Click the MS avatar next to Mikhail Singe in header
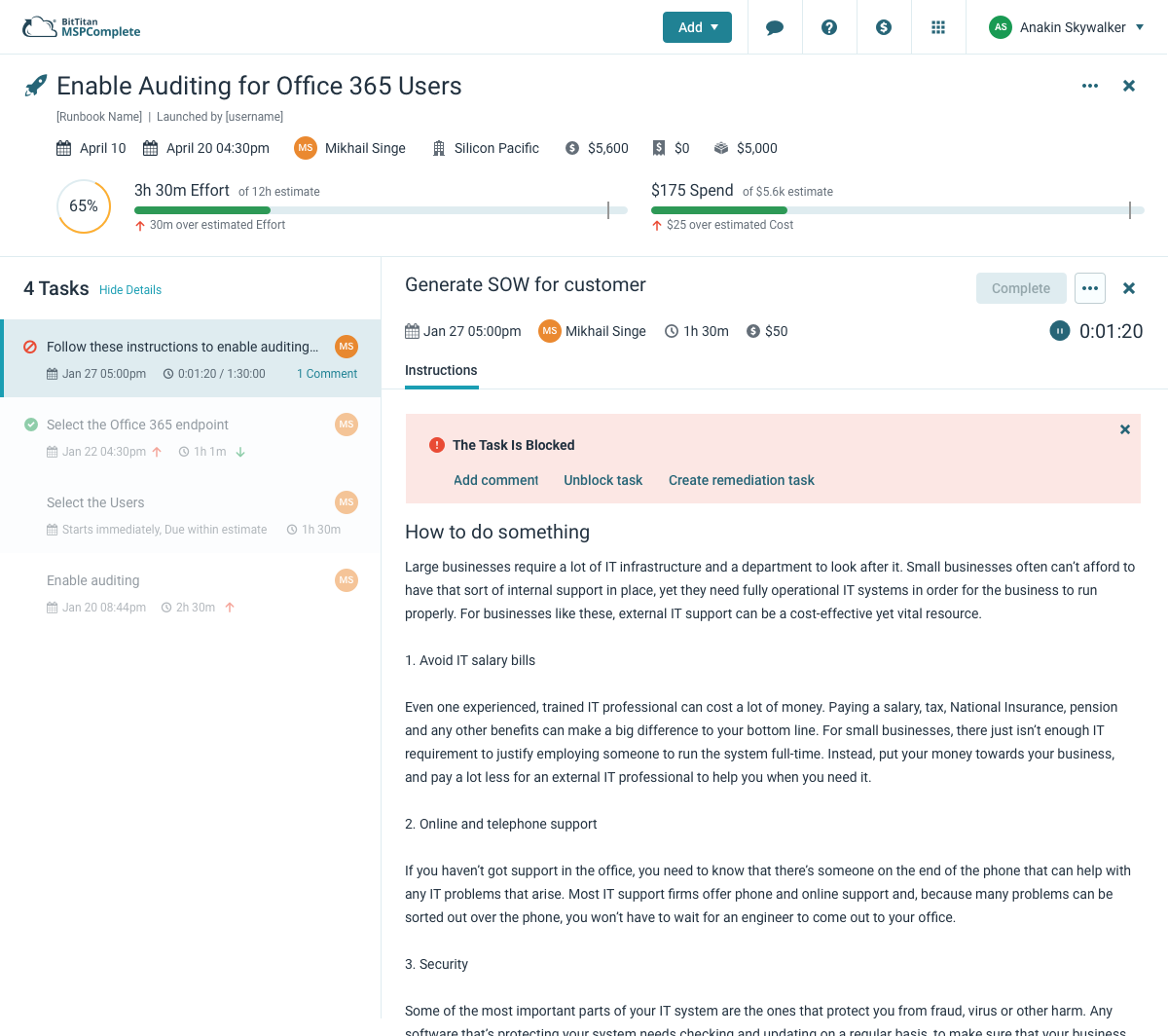 tap(306, 148)
